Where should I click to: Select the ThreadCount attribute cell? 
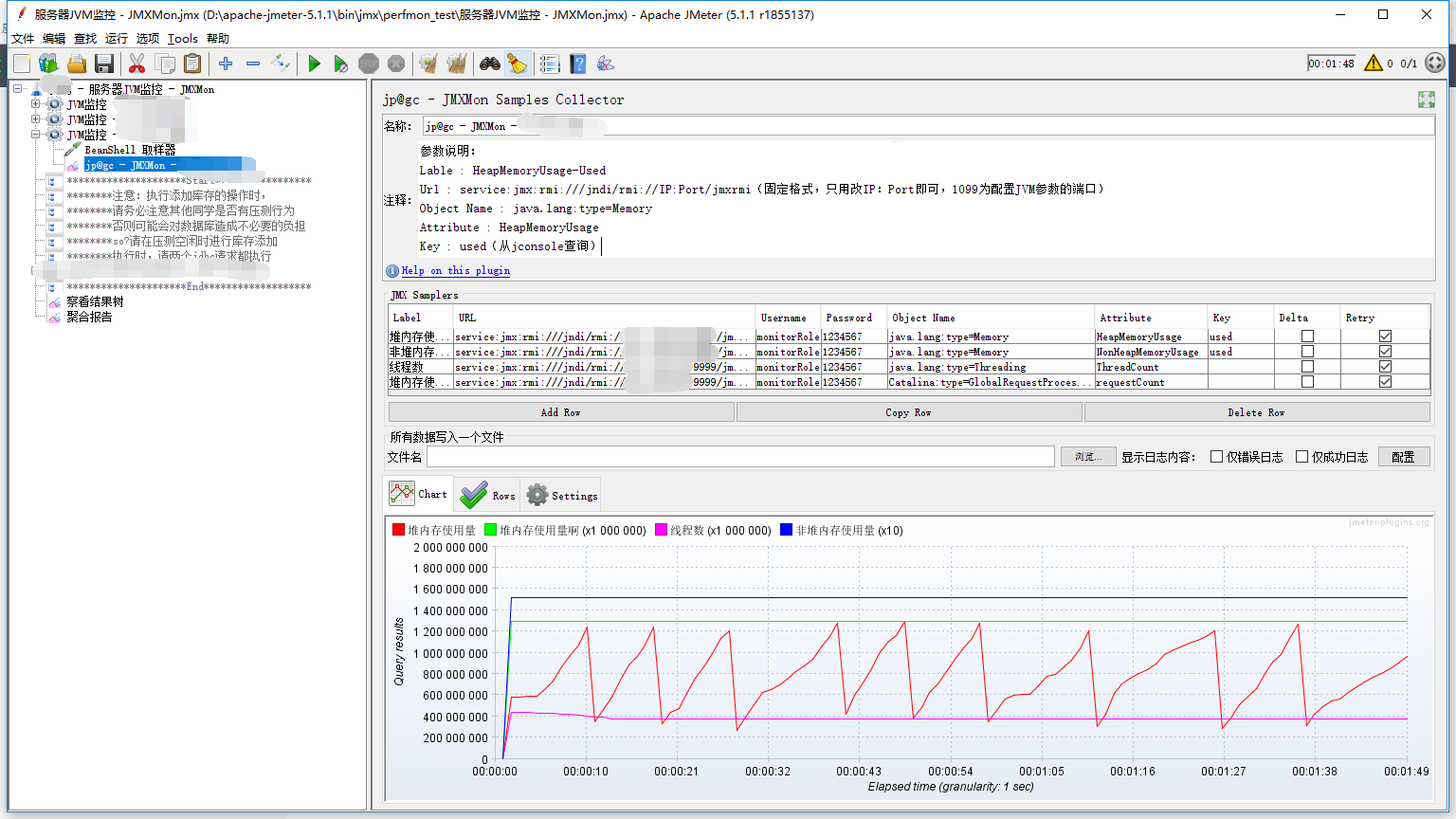tap(1152, 367)
